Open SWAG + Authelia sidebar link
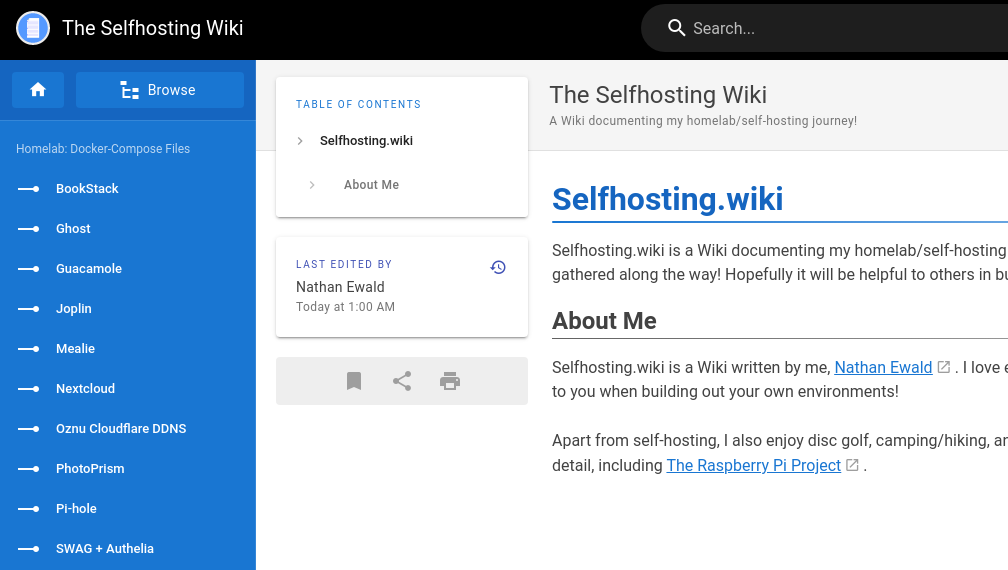This screenshot has width=1008, height=570. [105, 549]
